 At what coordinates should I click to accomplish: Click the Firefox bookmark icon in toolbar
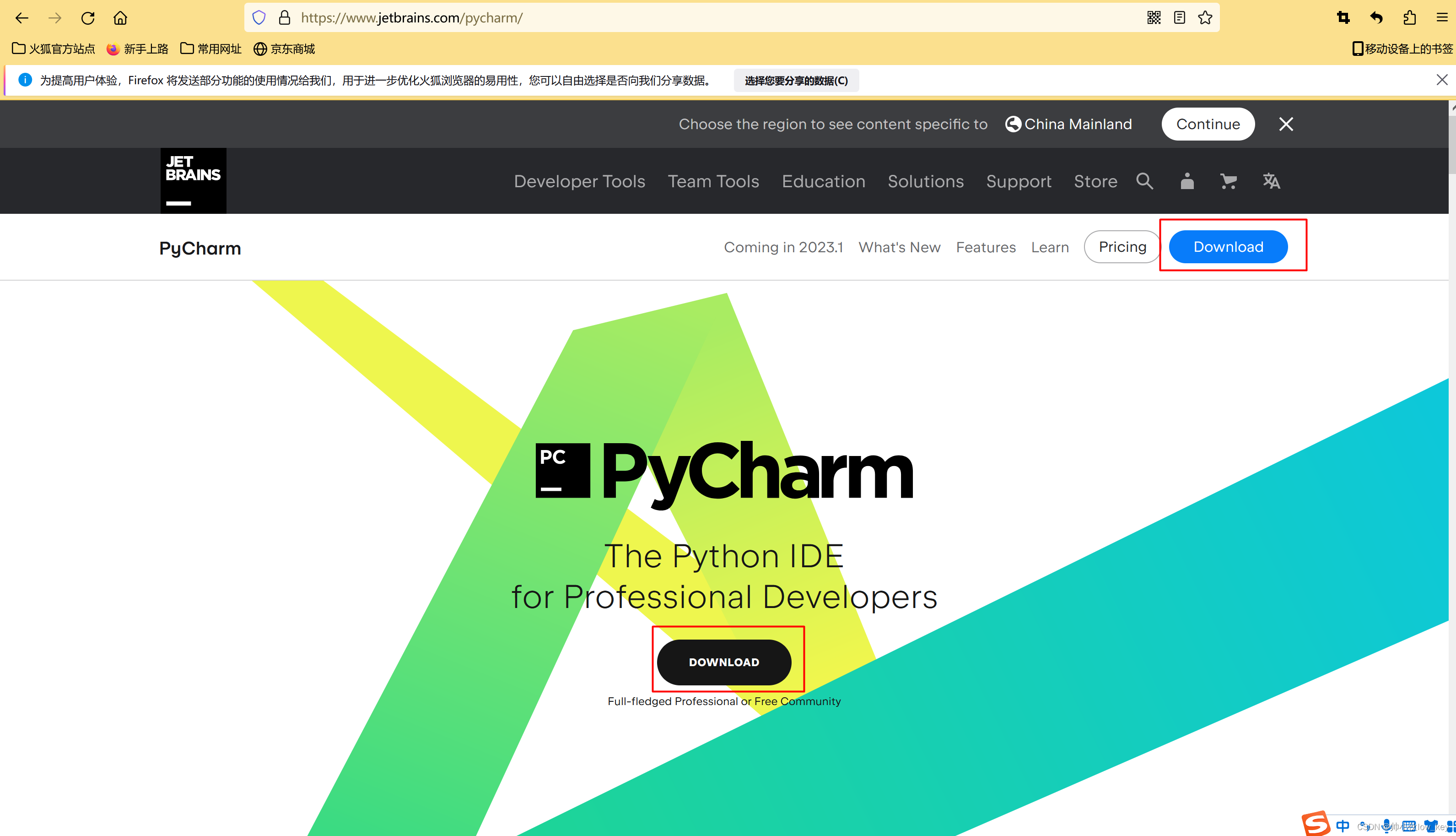[1205, 18]
